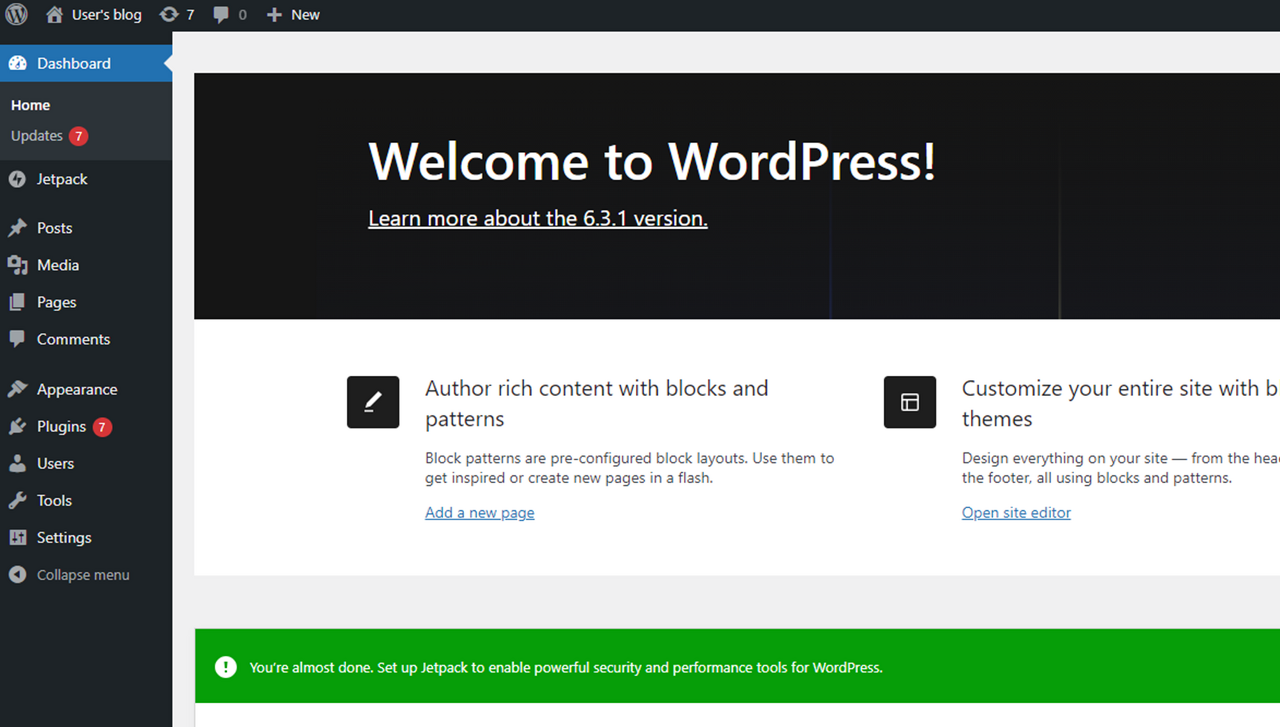Click the Comments icon in sidebar
The width and height of the screenshot is (1280, 727).
tap(17, 339)
